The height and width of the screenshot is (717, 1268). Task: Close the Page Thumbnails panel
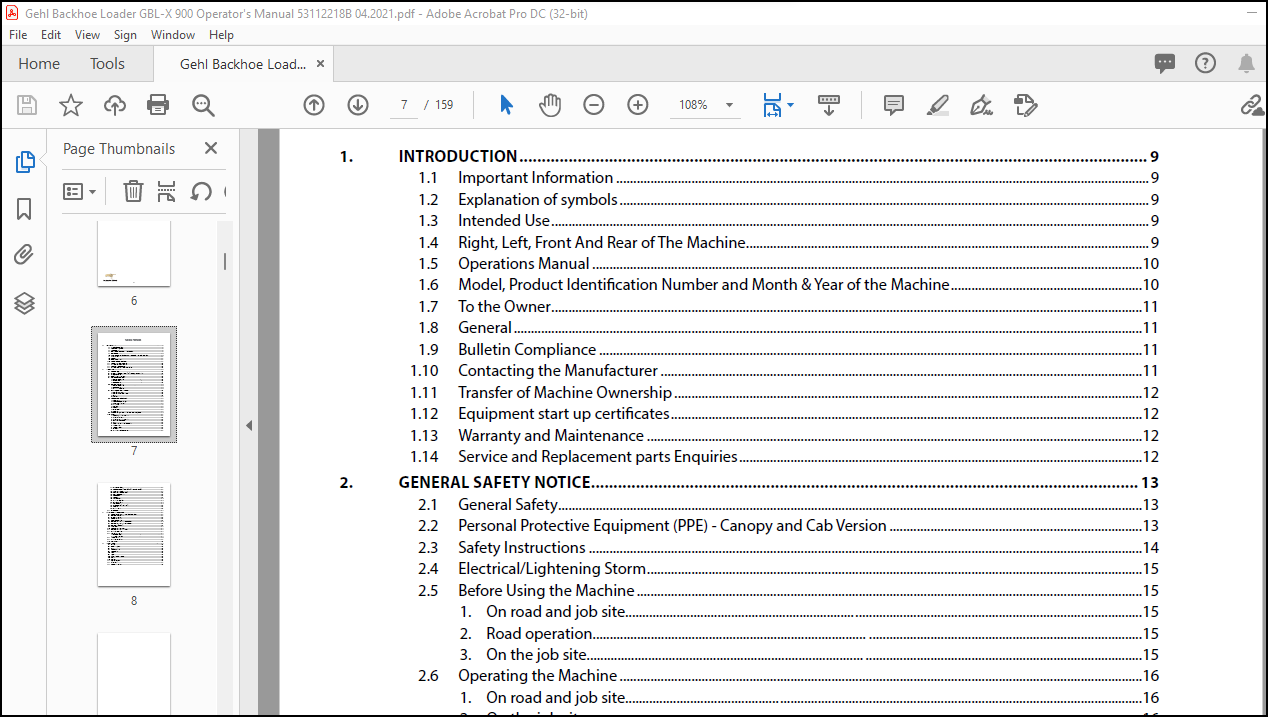pos(211,148)
